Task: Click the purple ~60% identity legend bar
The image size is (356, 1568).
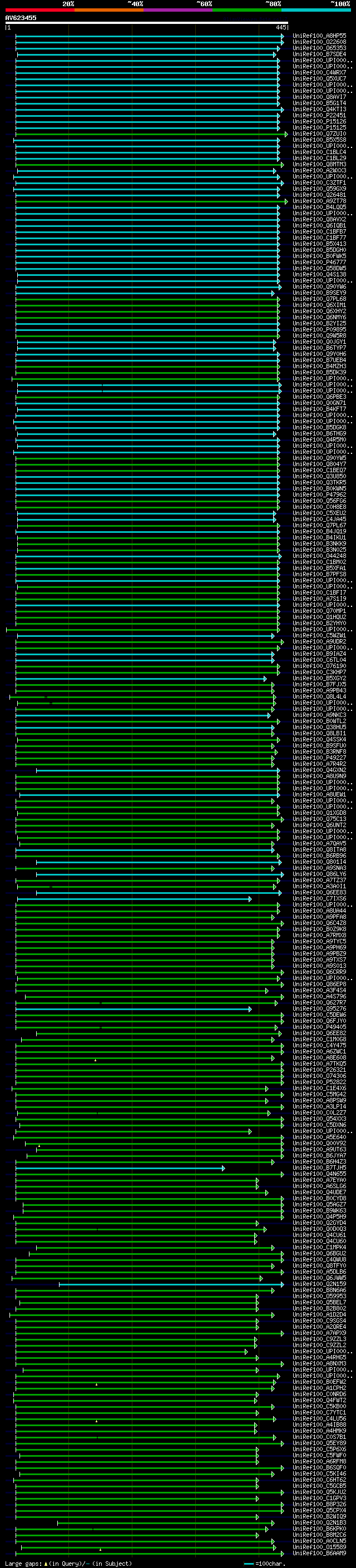Action: 179,11
